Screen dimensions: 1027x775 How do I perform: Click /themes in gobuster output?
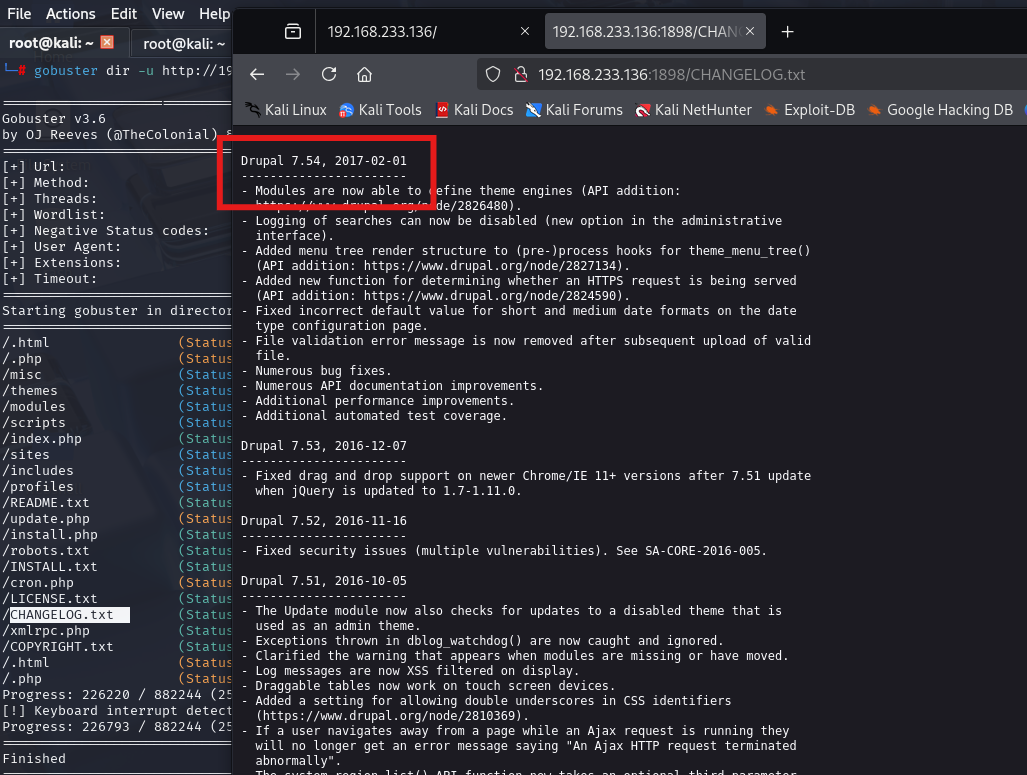30,390
